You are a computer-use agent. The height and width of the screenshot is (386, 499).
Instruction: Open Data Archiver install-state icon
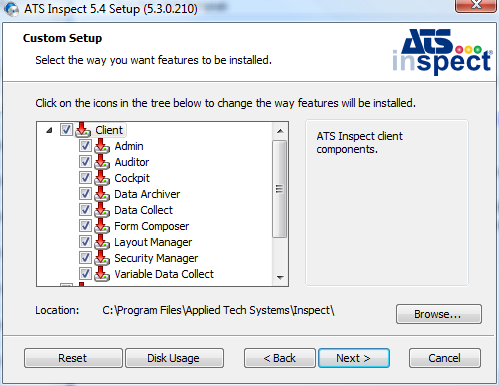click(x=102, y=194)
